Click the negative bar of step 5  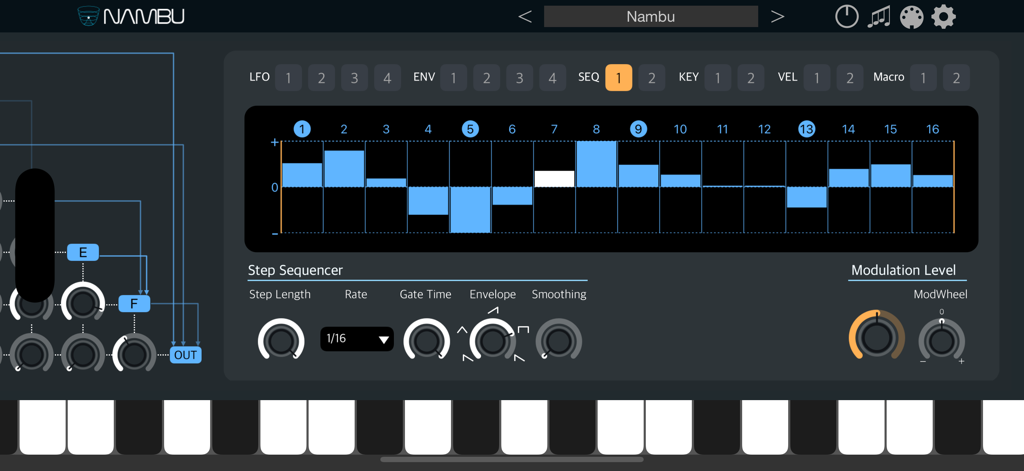click(x=470, y=210)
